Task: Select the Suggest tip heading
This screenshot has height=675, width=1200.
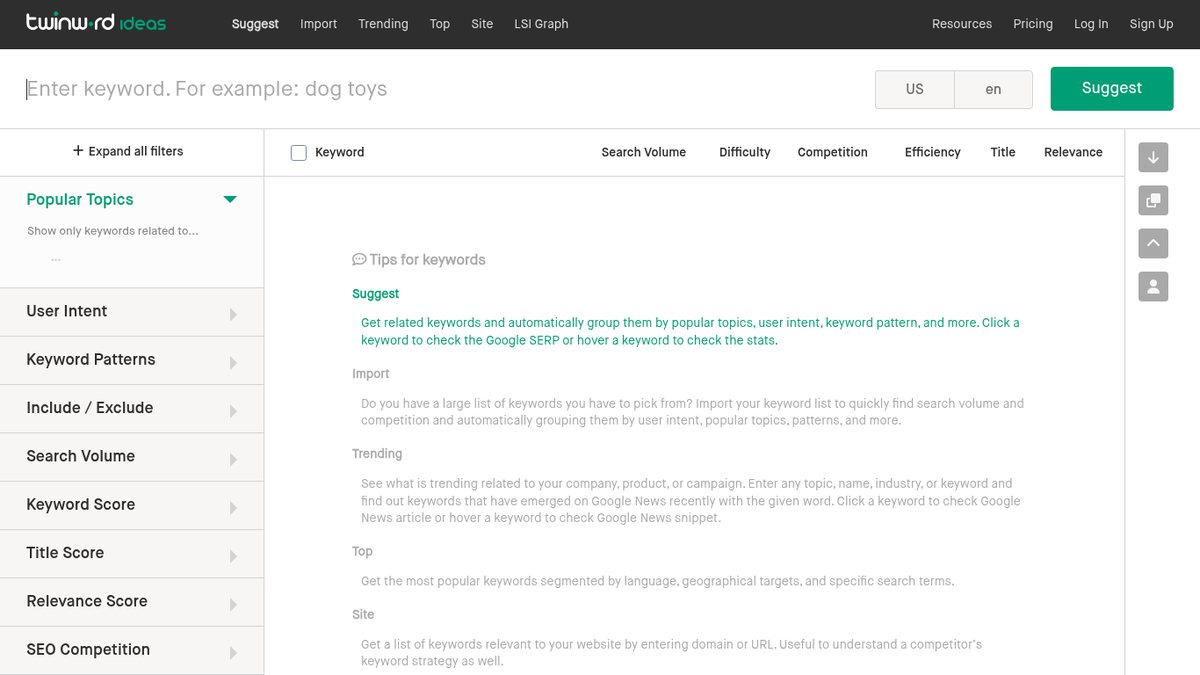Action: pos(376,294)
